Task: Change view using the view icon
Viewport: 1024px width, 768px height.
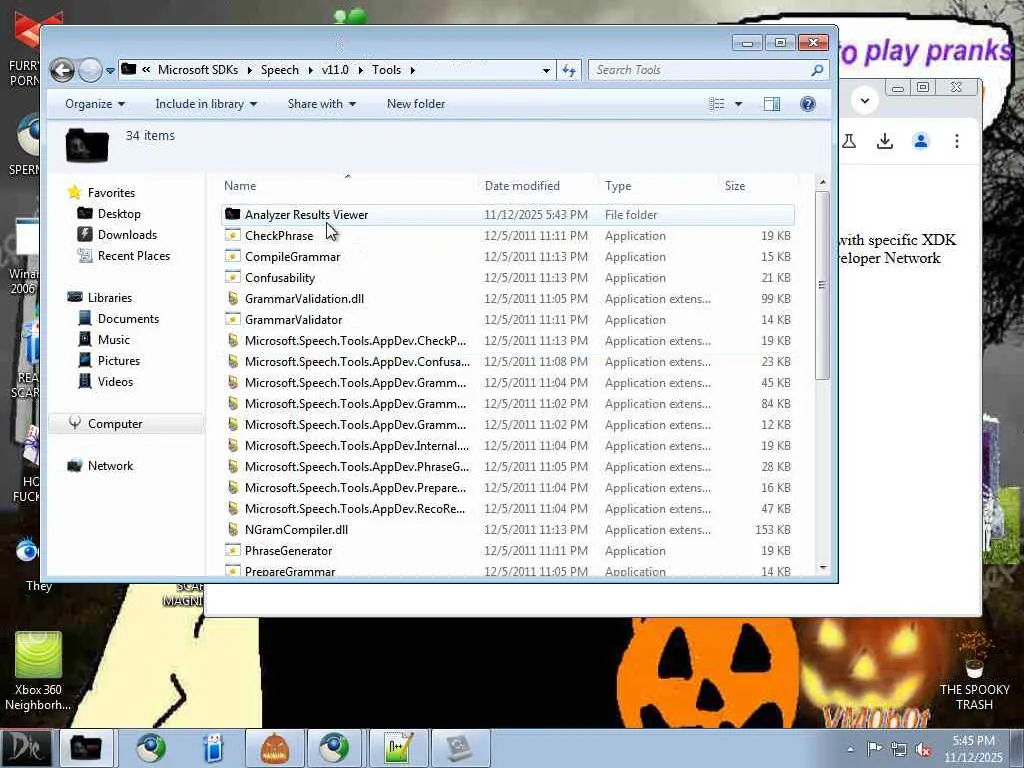Action: 716,104
